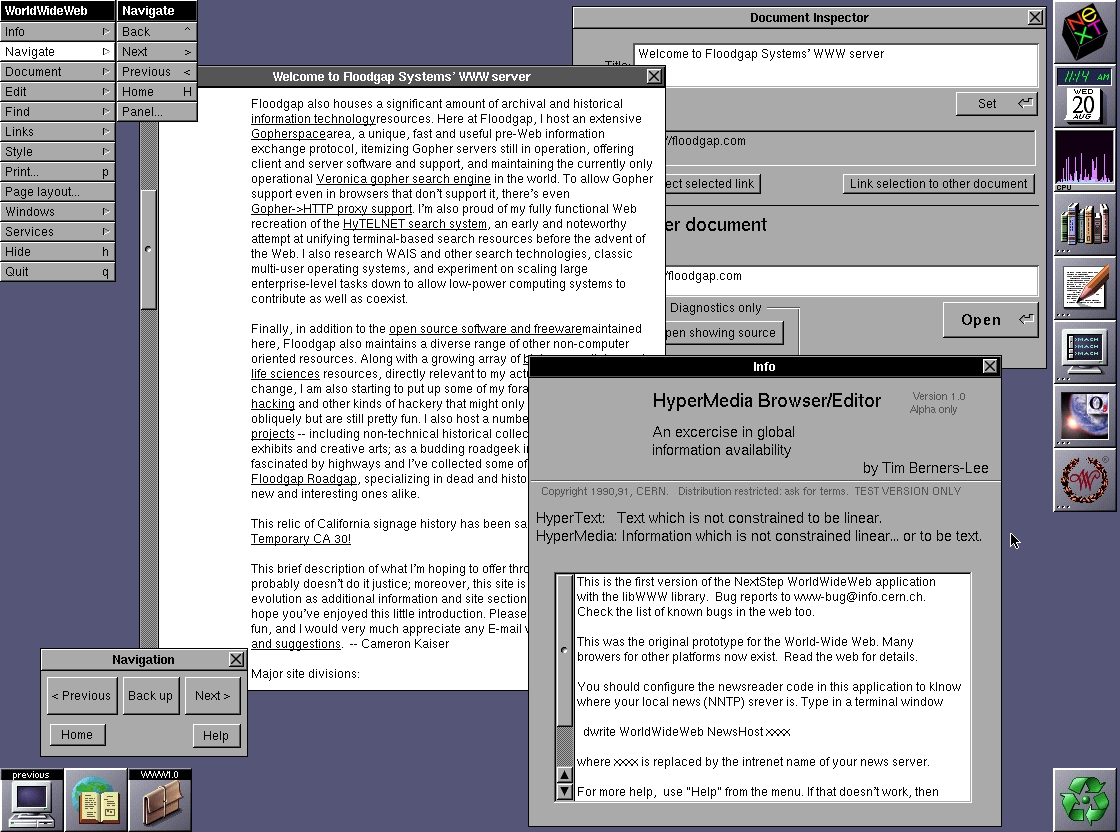This screenshot has width=1120, height=832.
Task: Select Back in the Navigate submenu
Action: click(156, 31)
